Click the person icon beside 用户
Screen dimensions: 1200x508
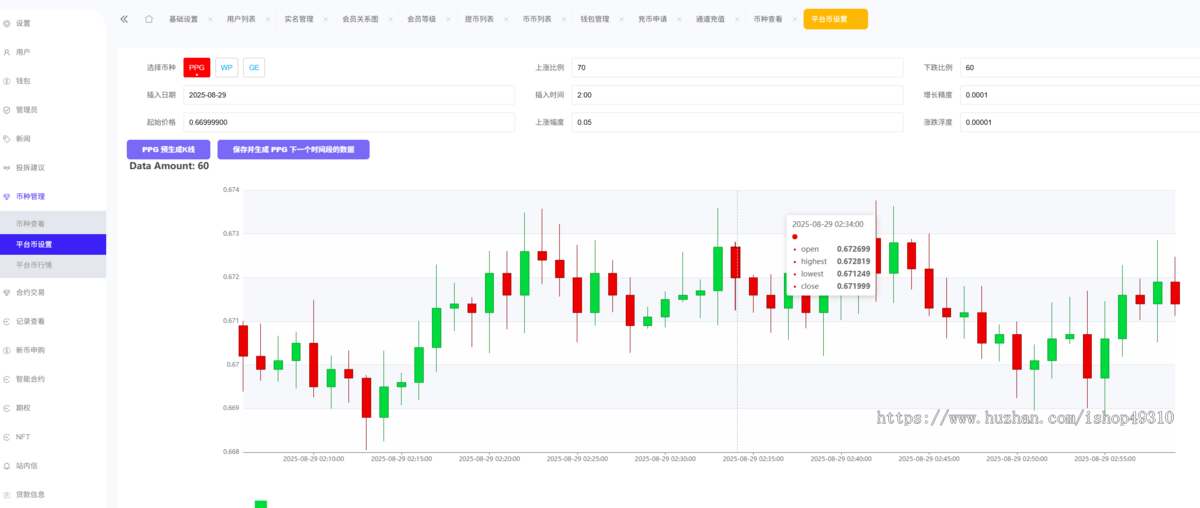click(x=7, y=52)
